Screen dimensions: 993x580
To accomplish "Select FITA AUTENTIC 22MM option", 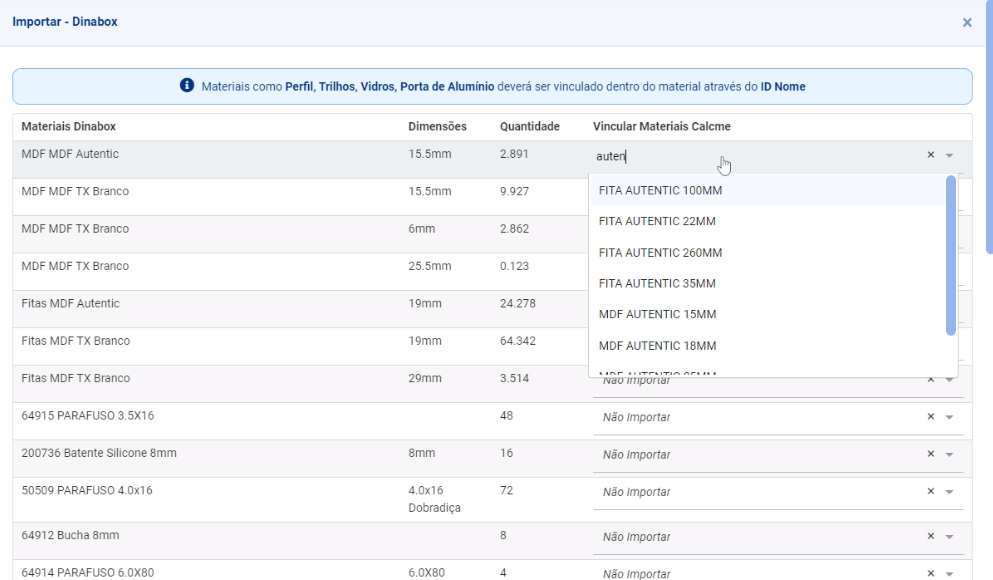I will (657, 221).
